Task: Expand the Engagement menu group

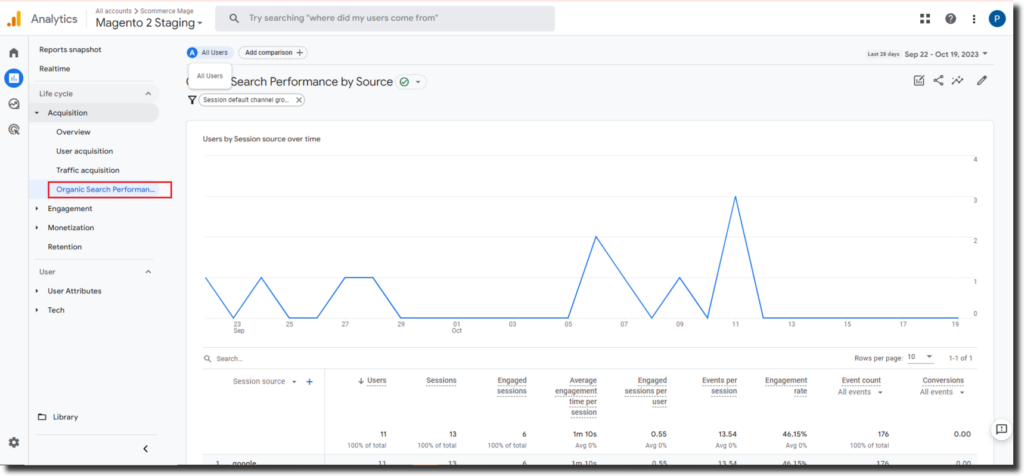Action: point(38,209)
